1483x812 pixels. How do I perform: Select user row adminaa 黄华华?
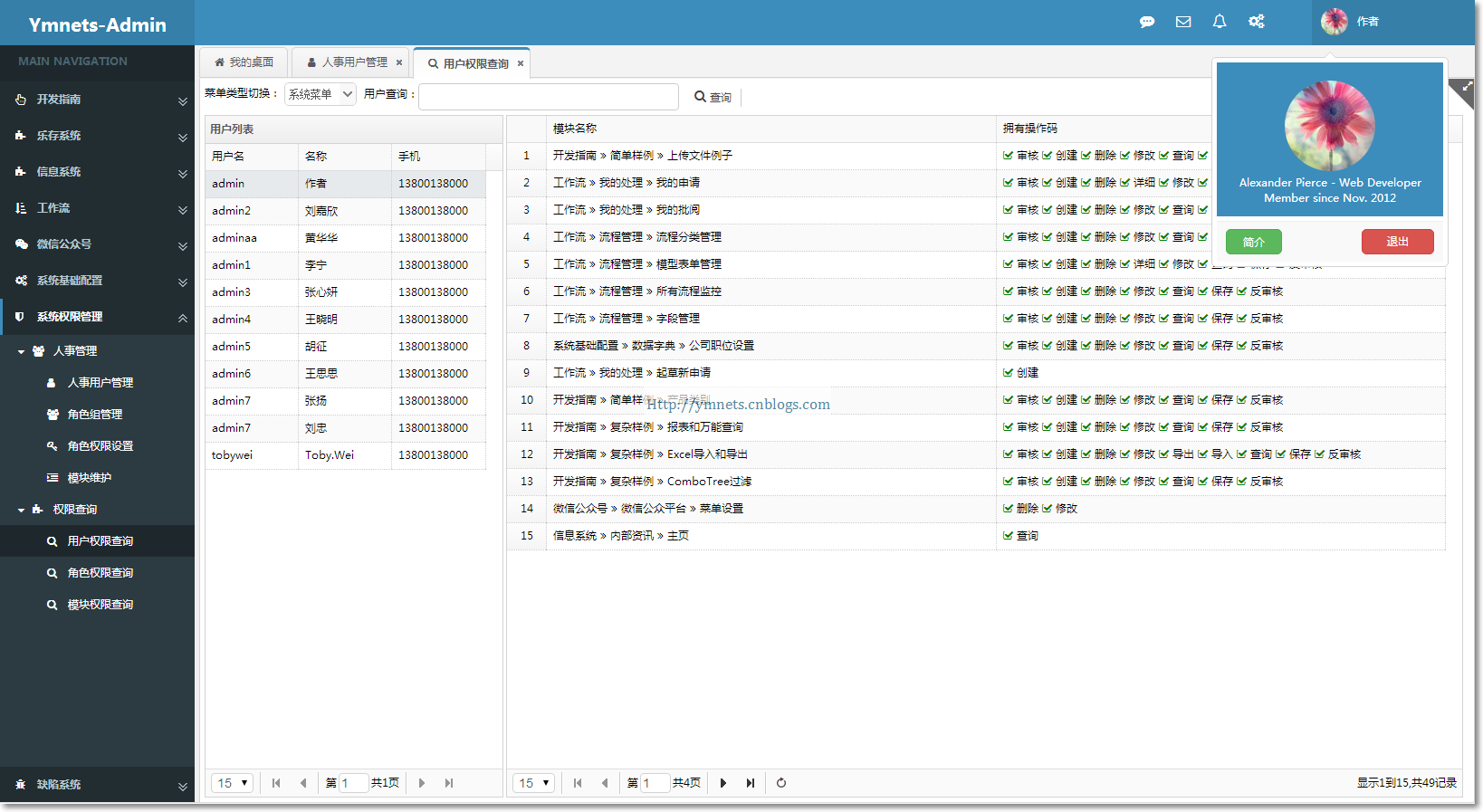coord(346,238)
